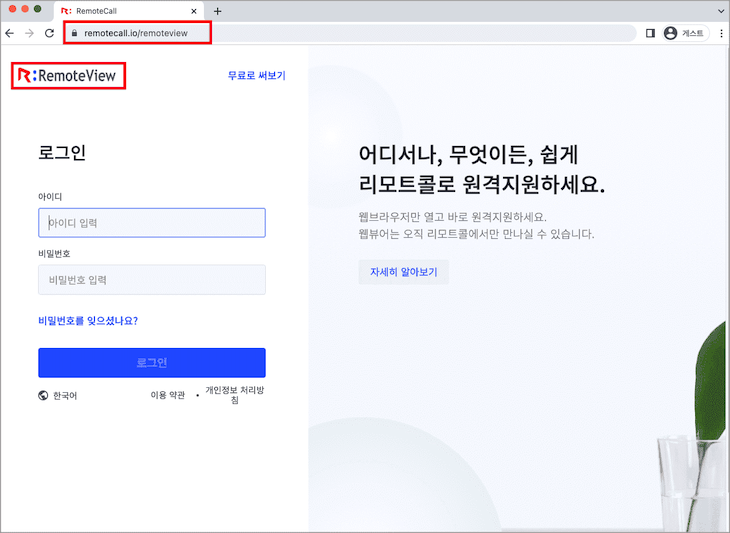Screen dimensions: 730x533
Task: Click the 자세히 알아보기 button
Action: (x=404, y=272)
